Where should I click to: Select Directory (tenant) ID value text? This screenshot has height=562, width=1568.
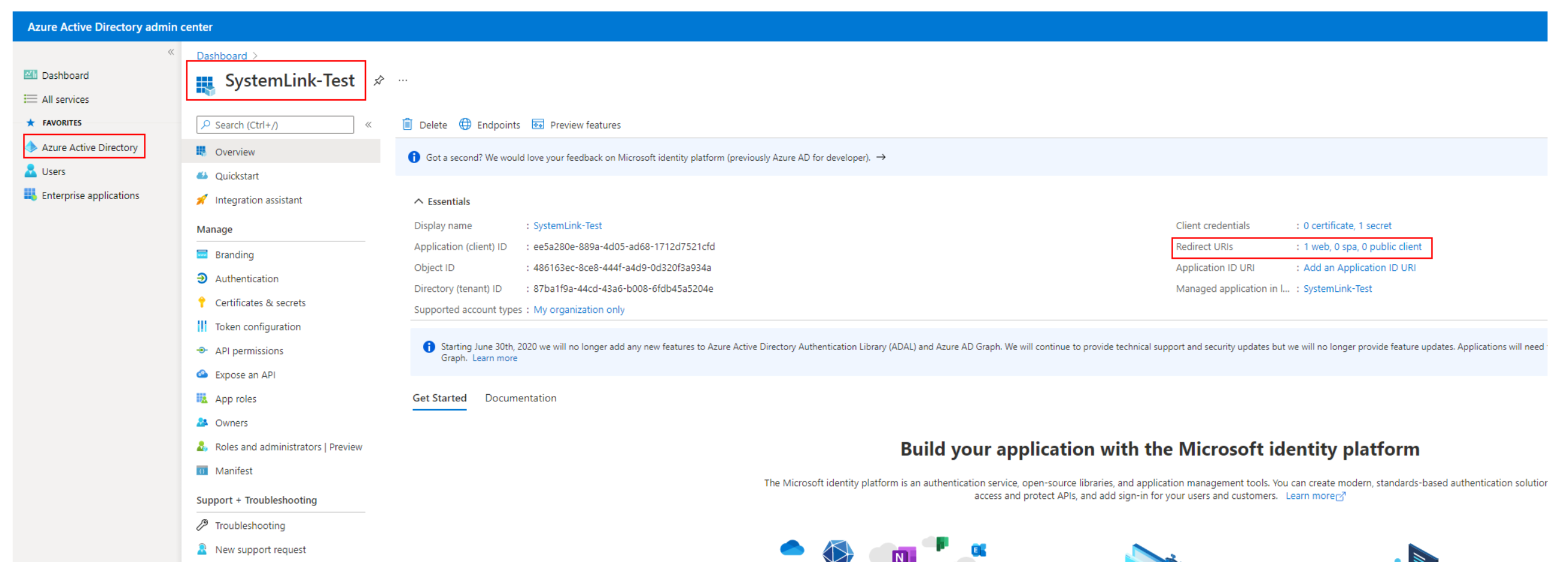click(x=624, y=288)
